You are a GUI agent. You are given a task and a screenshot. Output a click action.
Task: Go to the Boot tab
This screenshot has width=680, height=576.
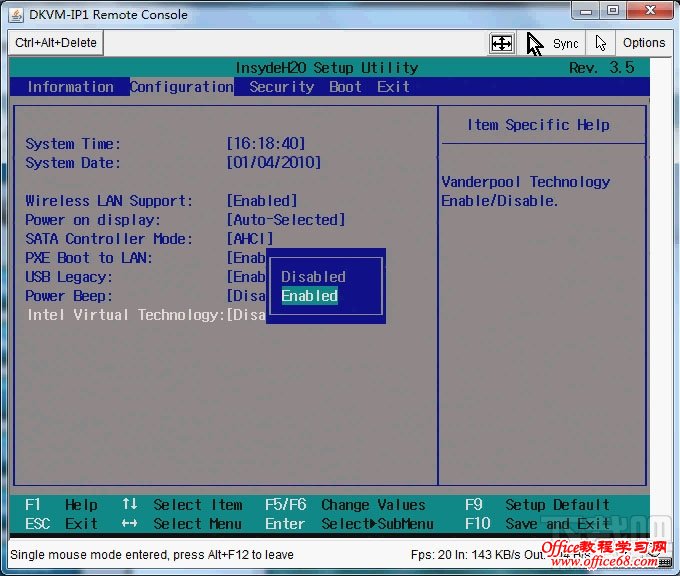click(345, 87)
